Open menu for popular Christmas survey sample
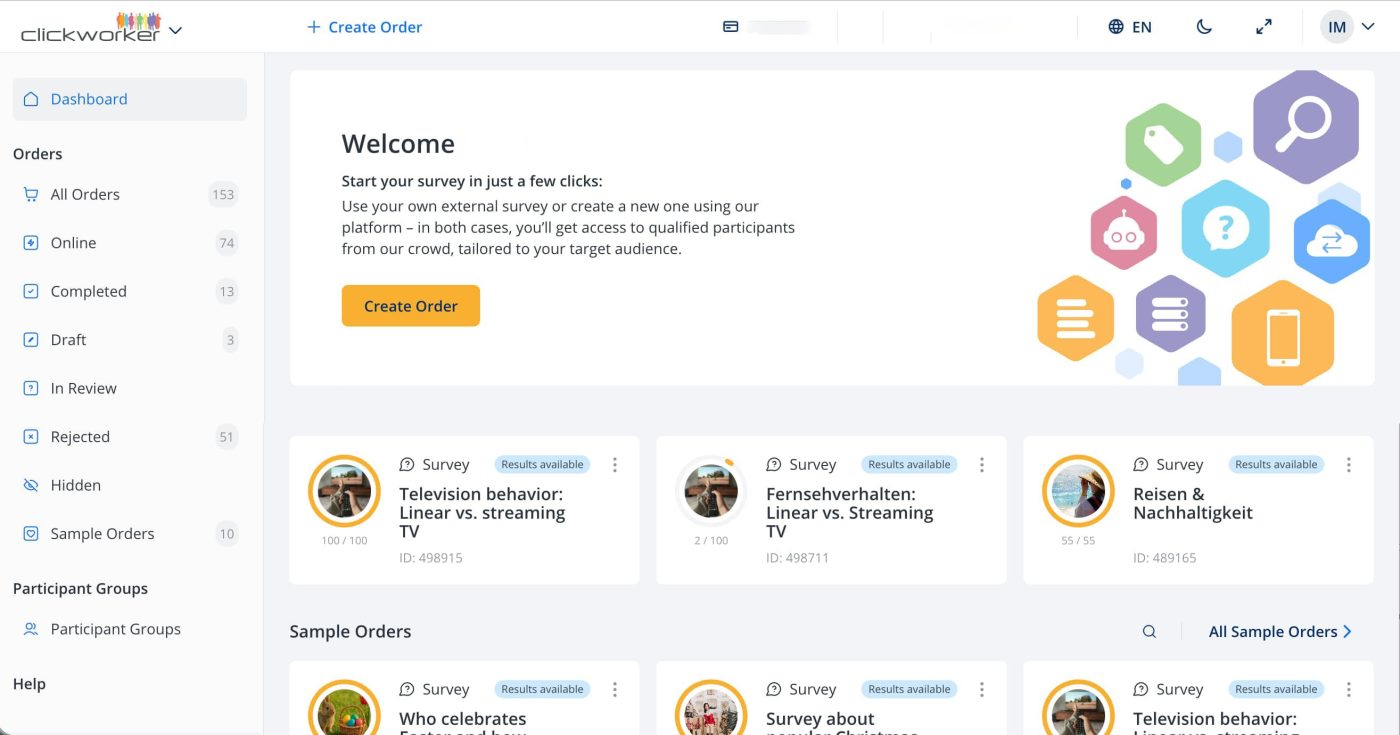 click(982, 690)
